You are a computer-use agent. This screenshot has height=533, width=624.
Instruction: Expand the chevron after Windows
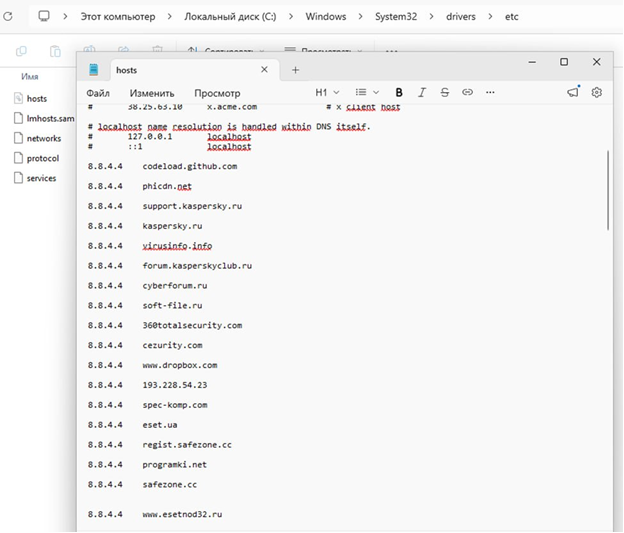[x=361, y=17]
